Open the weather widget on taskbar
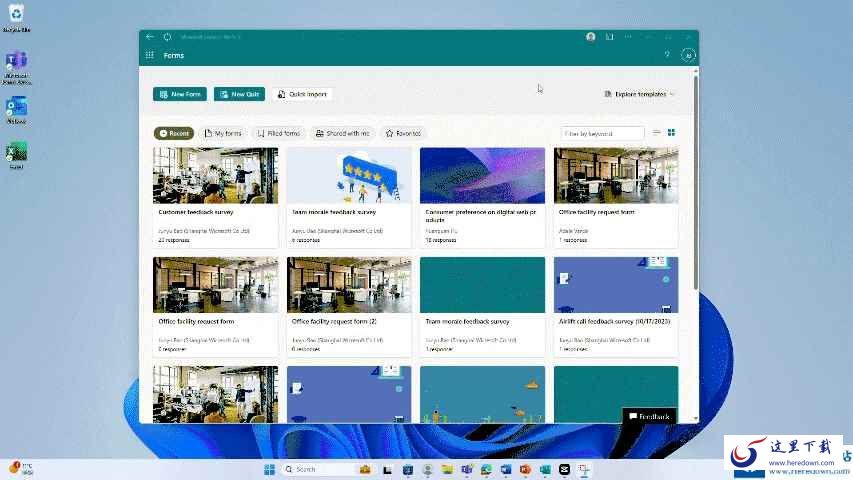Screen dimensions: 853x480 coord(22,469)
